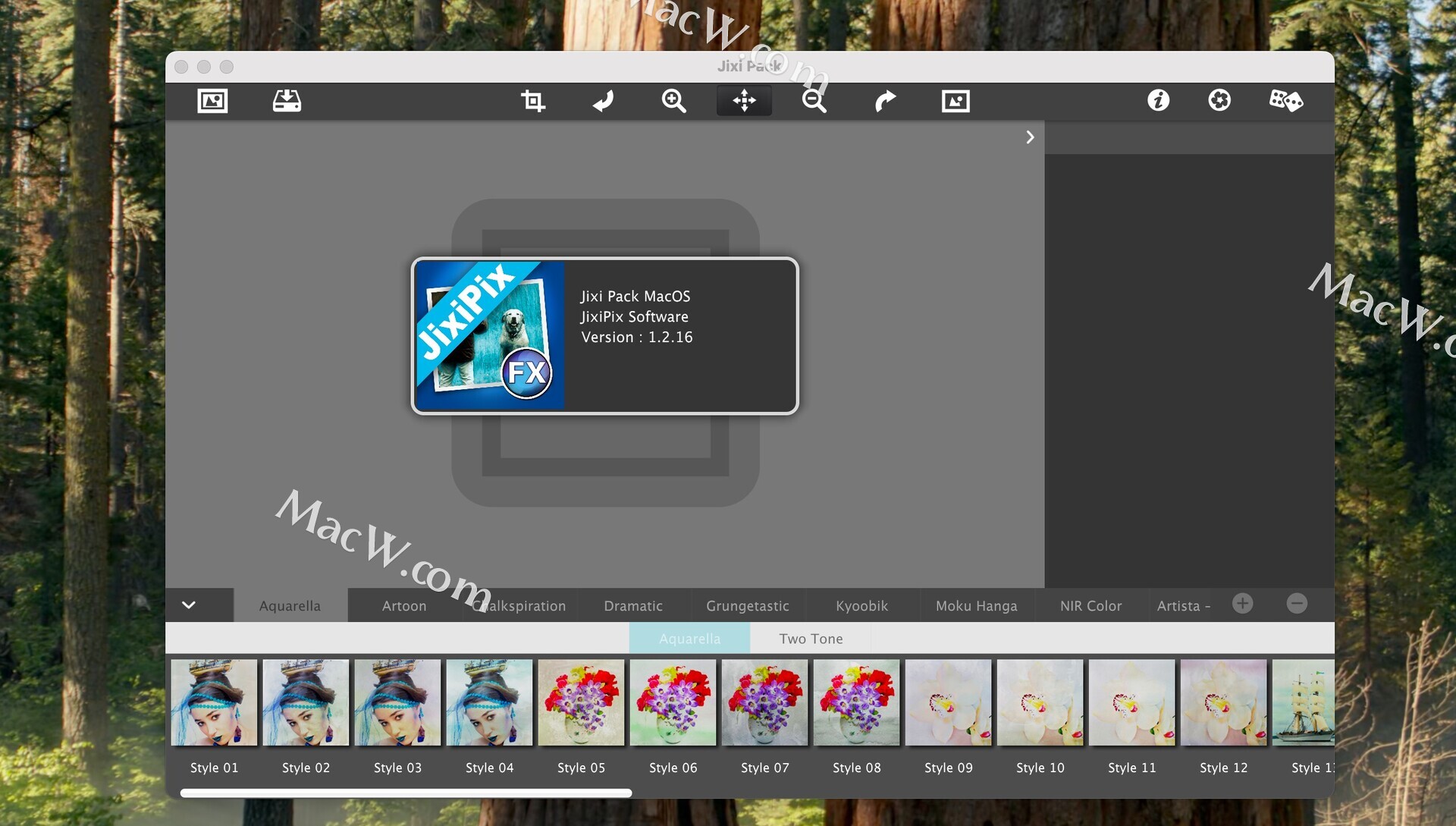Apply the Style 12 orchid preset
Screen dimensions: 1456x826
[1223, 702]
